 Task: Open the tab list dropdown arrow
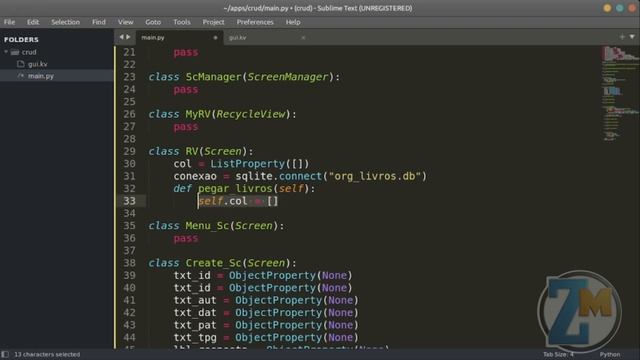(632, 37)
